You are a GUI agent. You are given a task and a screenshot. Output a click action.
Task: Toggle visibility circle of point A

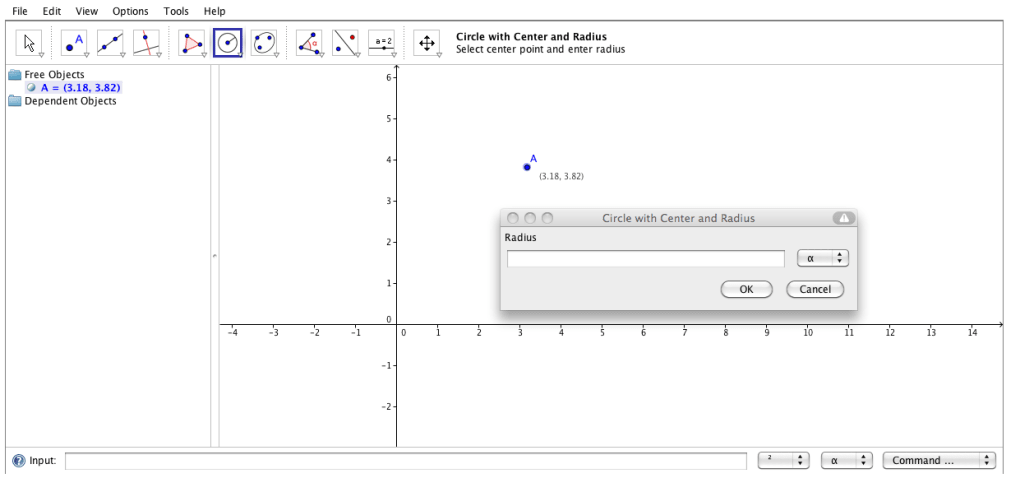click(x=32, y=88)
